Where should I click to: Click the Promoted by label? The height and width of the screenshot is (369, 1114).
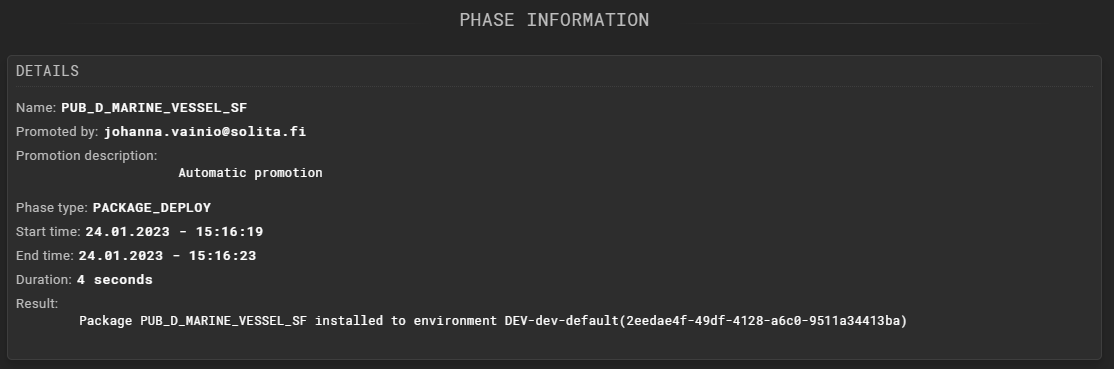(57, 132)
